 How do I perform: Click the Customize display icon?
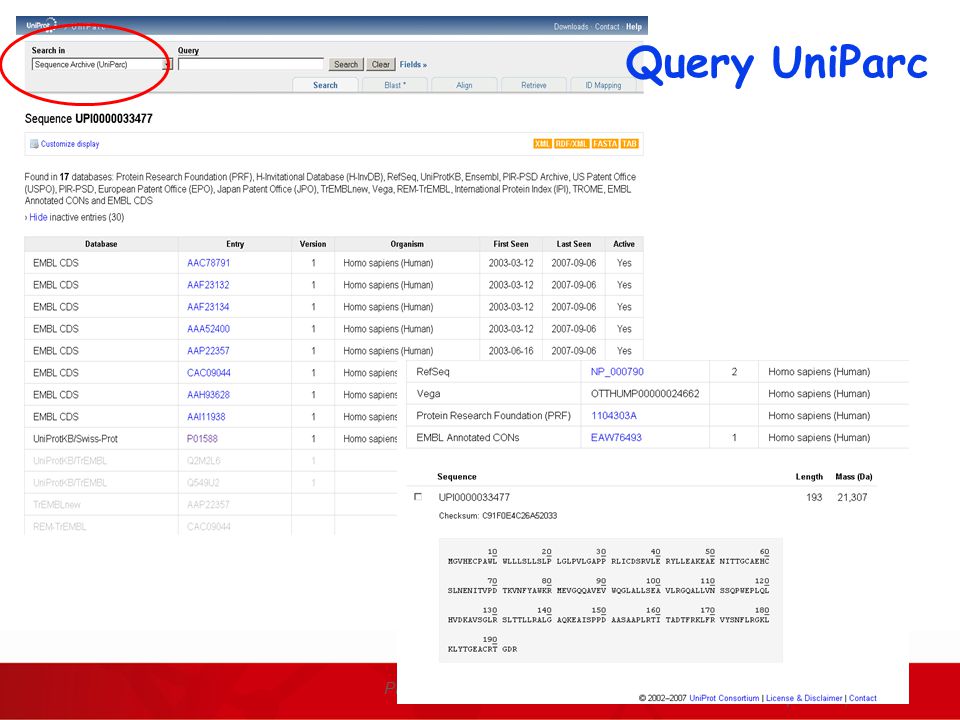34,144
